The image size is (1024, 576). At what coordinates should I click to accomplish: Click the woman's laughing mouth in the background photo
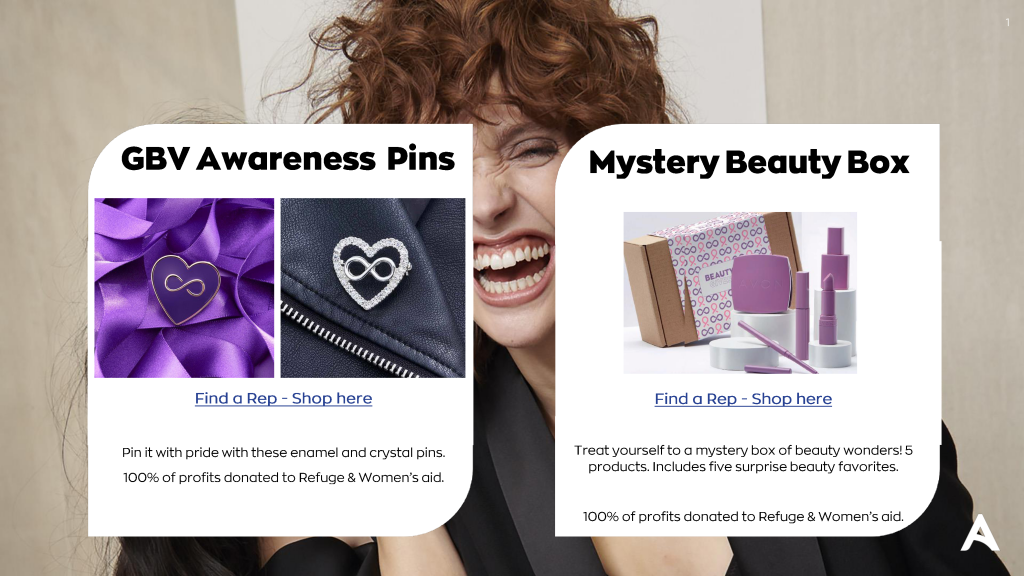tap(514, 266)
